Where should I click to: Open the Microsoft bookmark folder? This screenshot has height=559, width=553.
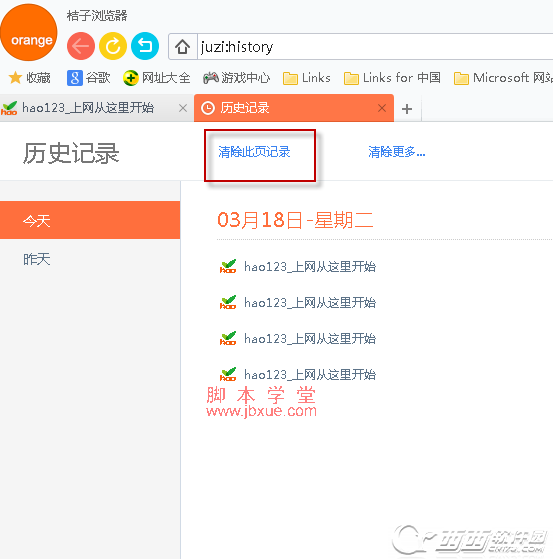[503, 78]
